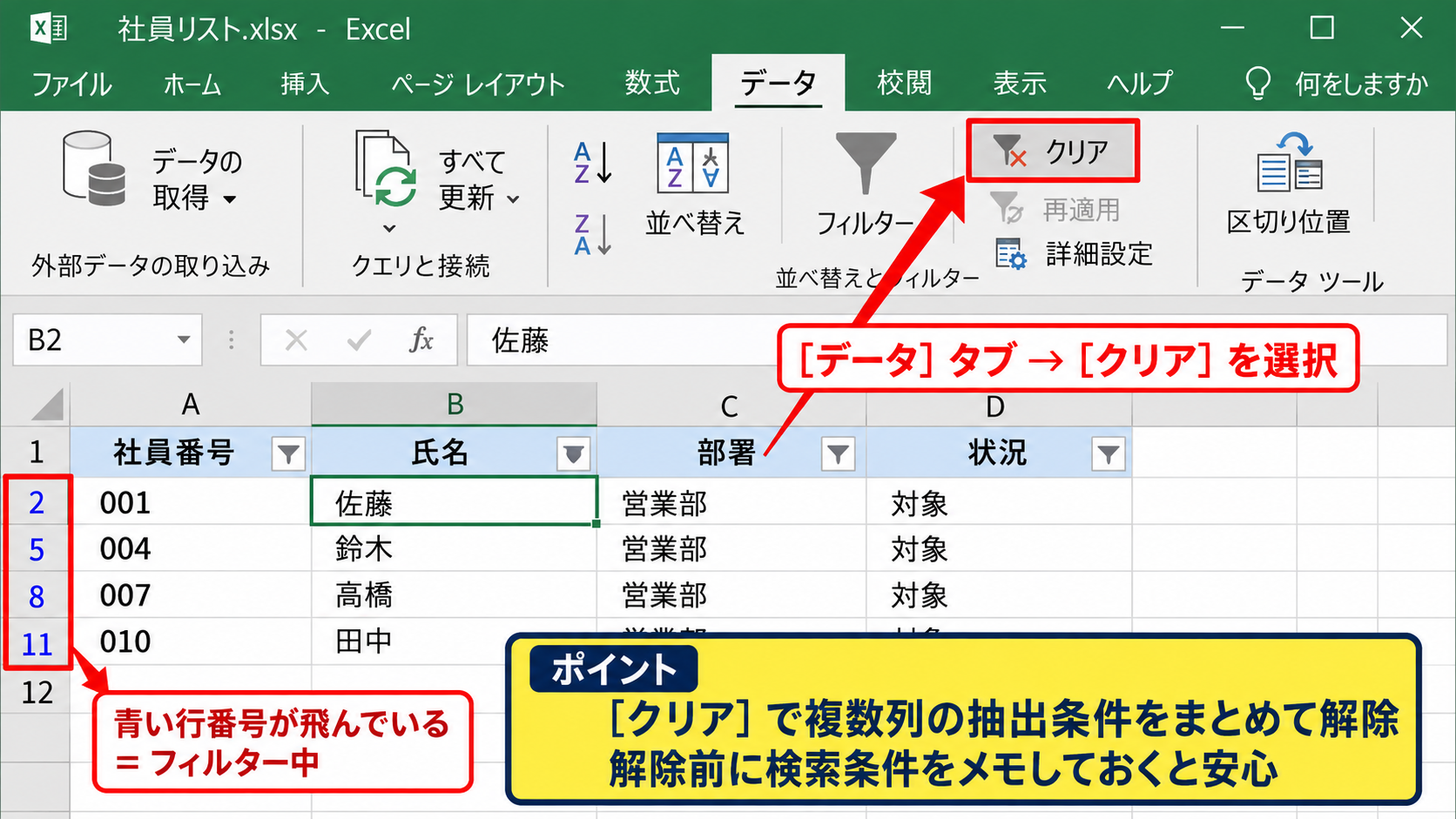1456x819 pixels.
Task: Select row 5 header
Action: click(x=37, y=549)
